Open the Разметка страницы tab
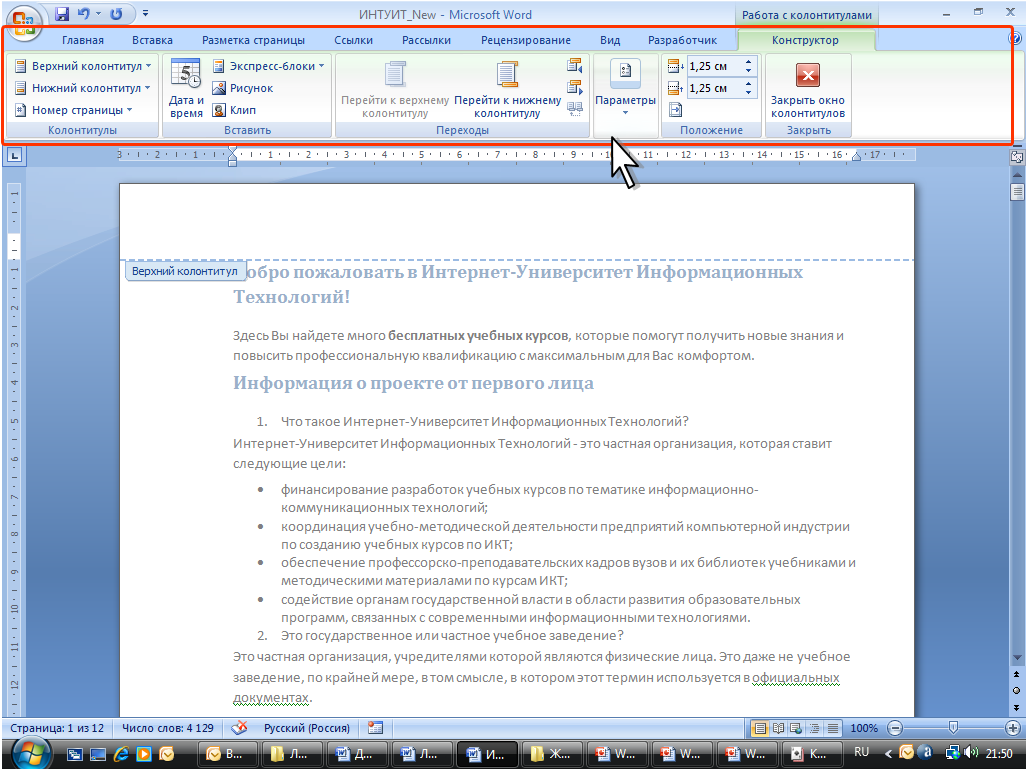Image resolution: width=1027 pixels, height=770 pixels. point(253,41)
